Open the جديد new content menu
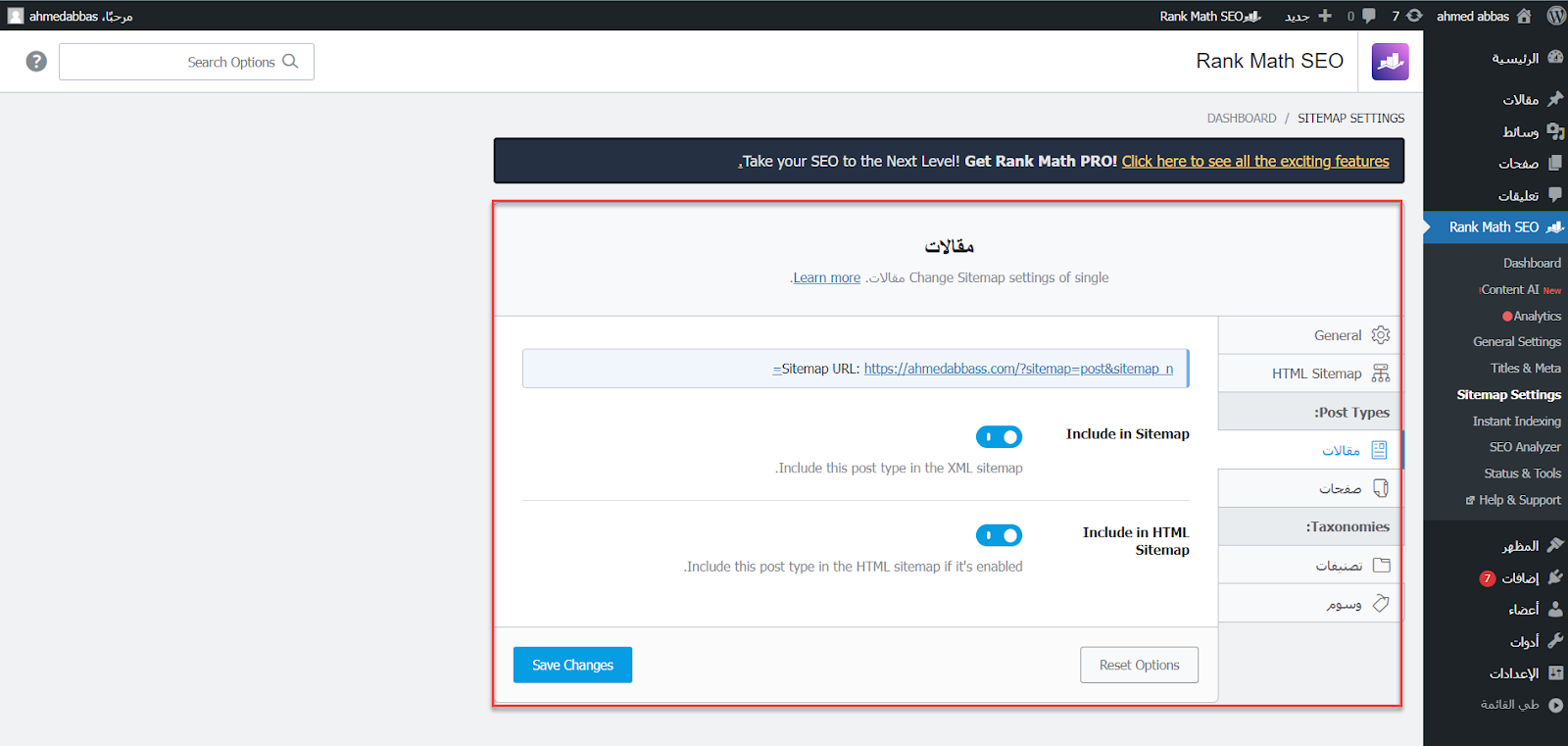1568x746 pixels. pyautogui.click(x=1307, y=16)
